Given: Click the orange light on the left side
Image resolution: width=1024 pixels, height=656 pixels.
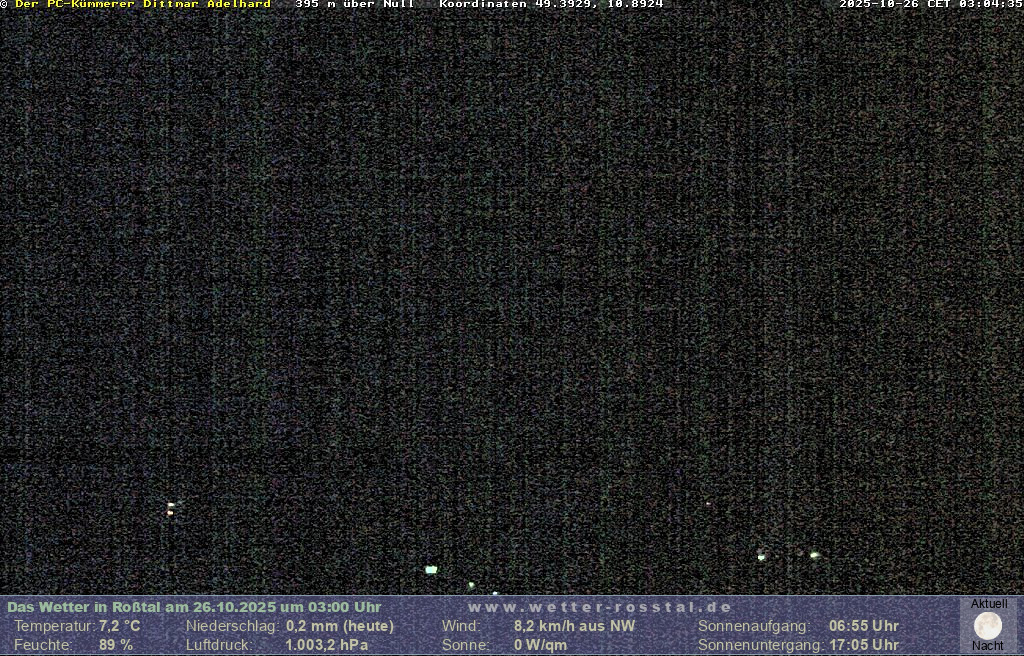Looking at the screenshot, I should coord(170,512).
